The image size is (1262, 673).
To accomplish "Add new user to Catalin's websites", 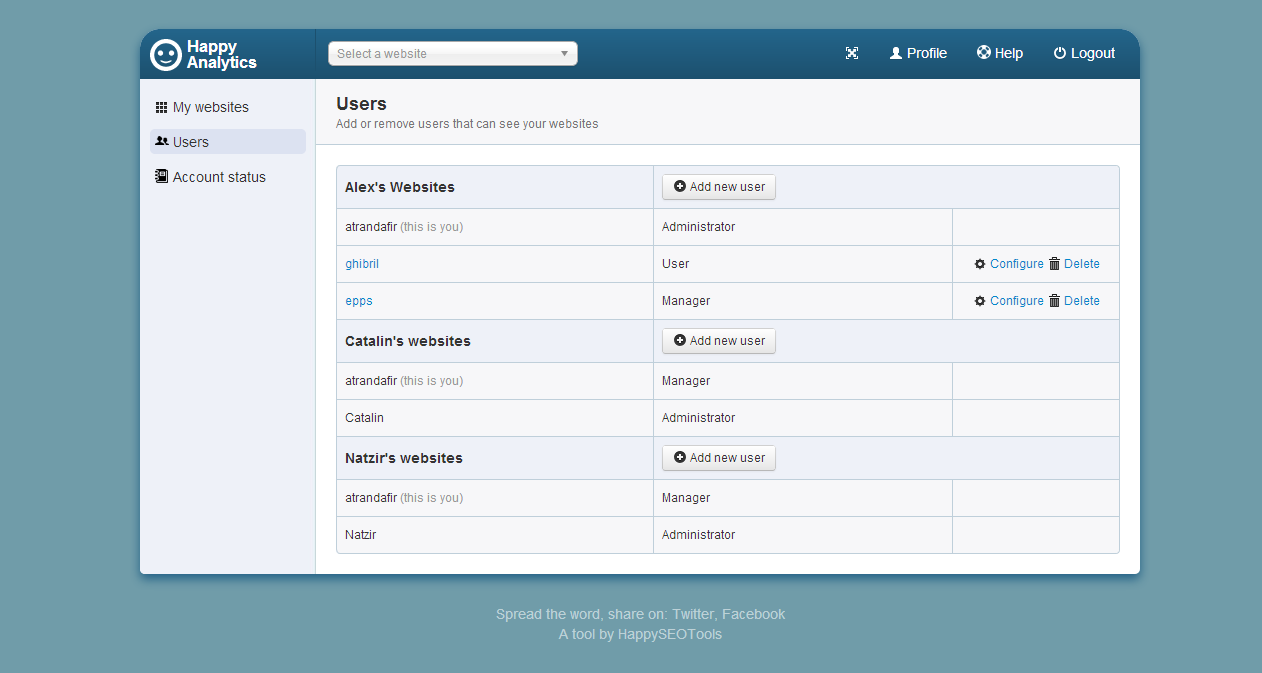I will [718, 341].
